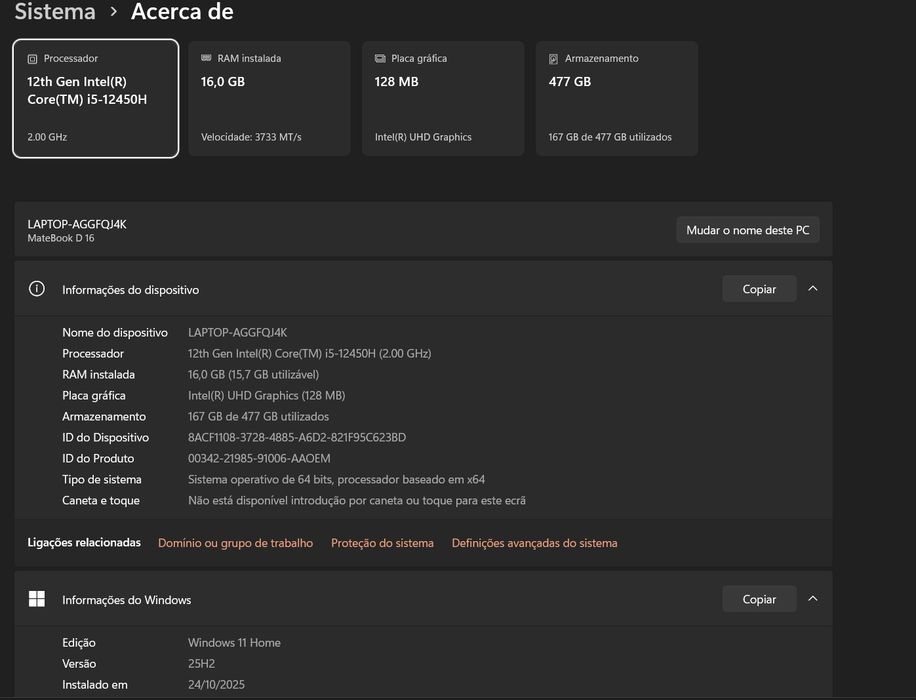This screenshot has height=700, width=916.
Task: Click 16,0 GB (15,7 GB utilizável) value
Action: coord(254,375)
